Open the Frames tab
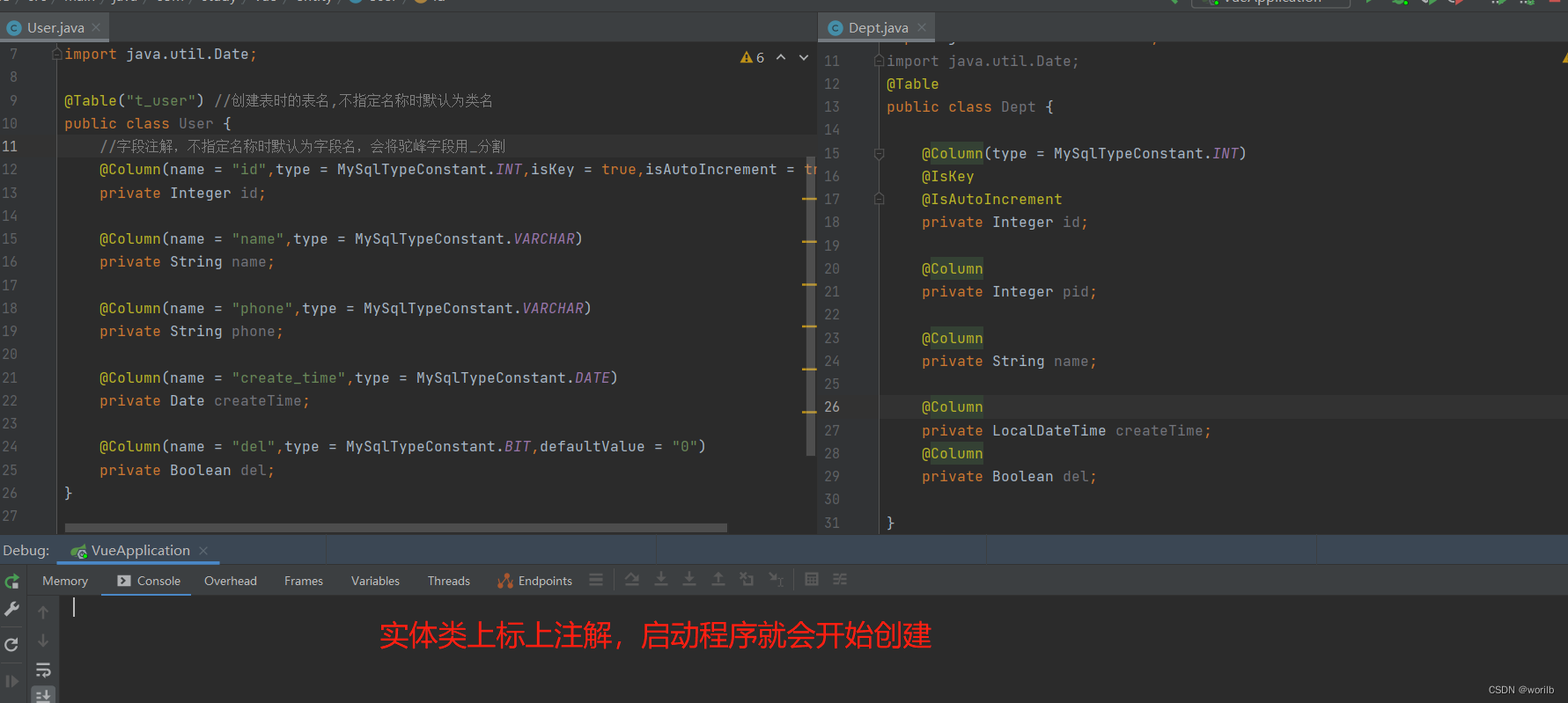The image size is (1568, 703). click(x=304, y=581)
